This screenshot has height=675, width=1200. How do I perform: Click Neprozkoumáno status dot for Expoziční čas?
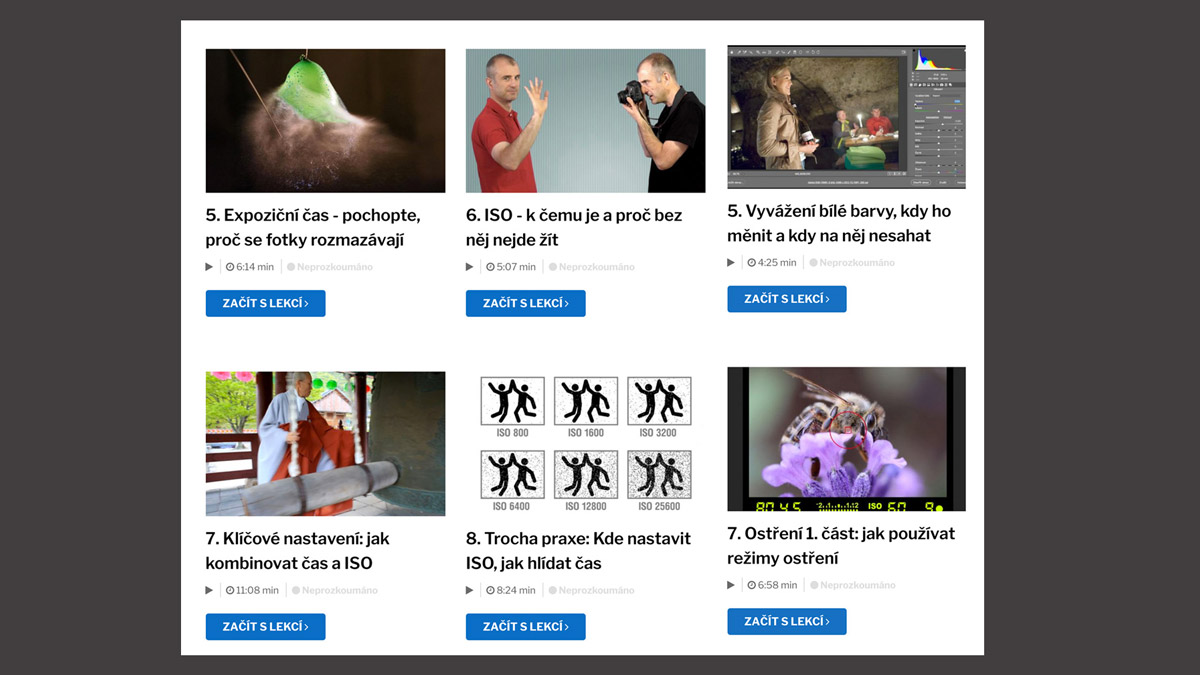coord(291,267)
